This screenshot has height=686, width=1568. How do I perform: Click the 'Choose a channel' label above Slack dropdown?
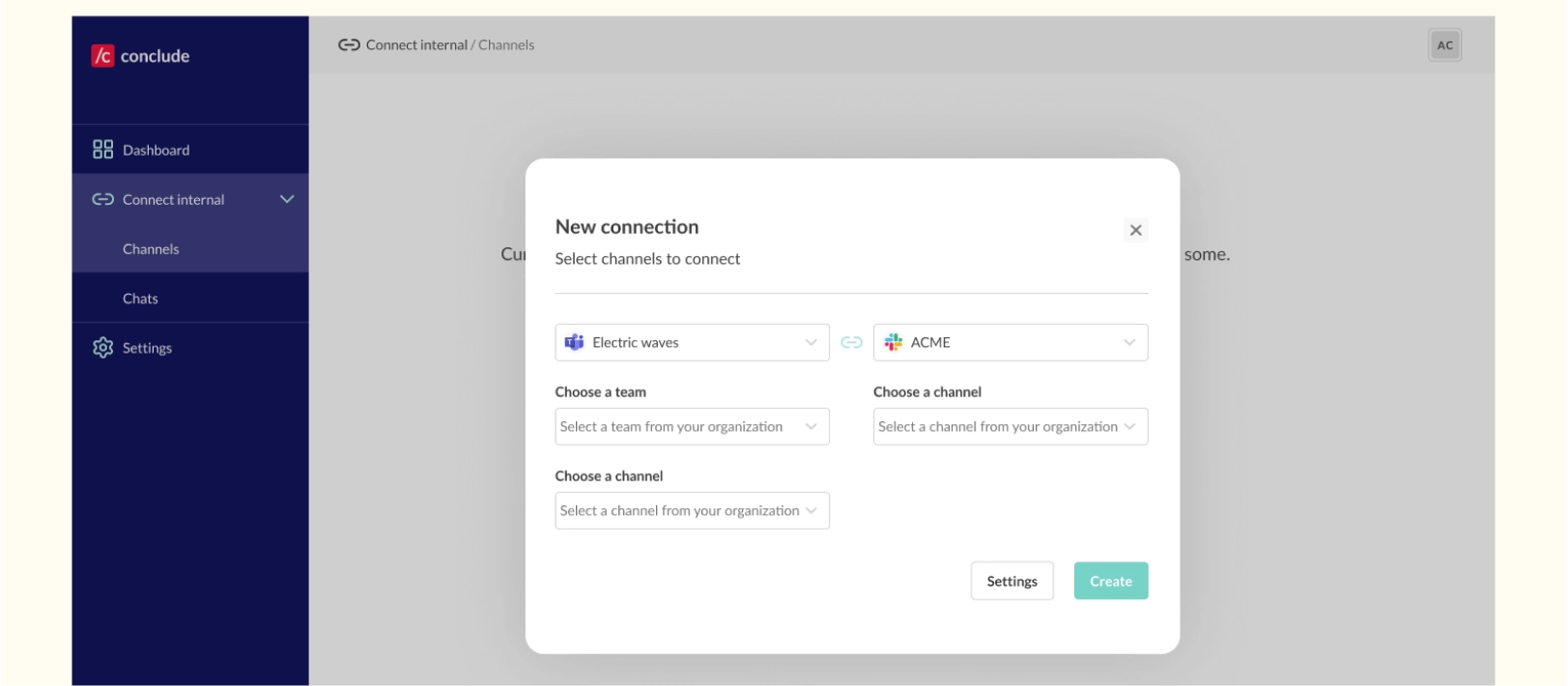point(927,392)
